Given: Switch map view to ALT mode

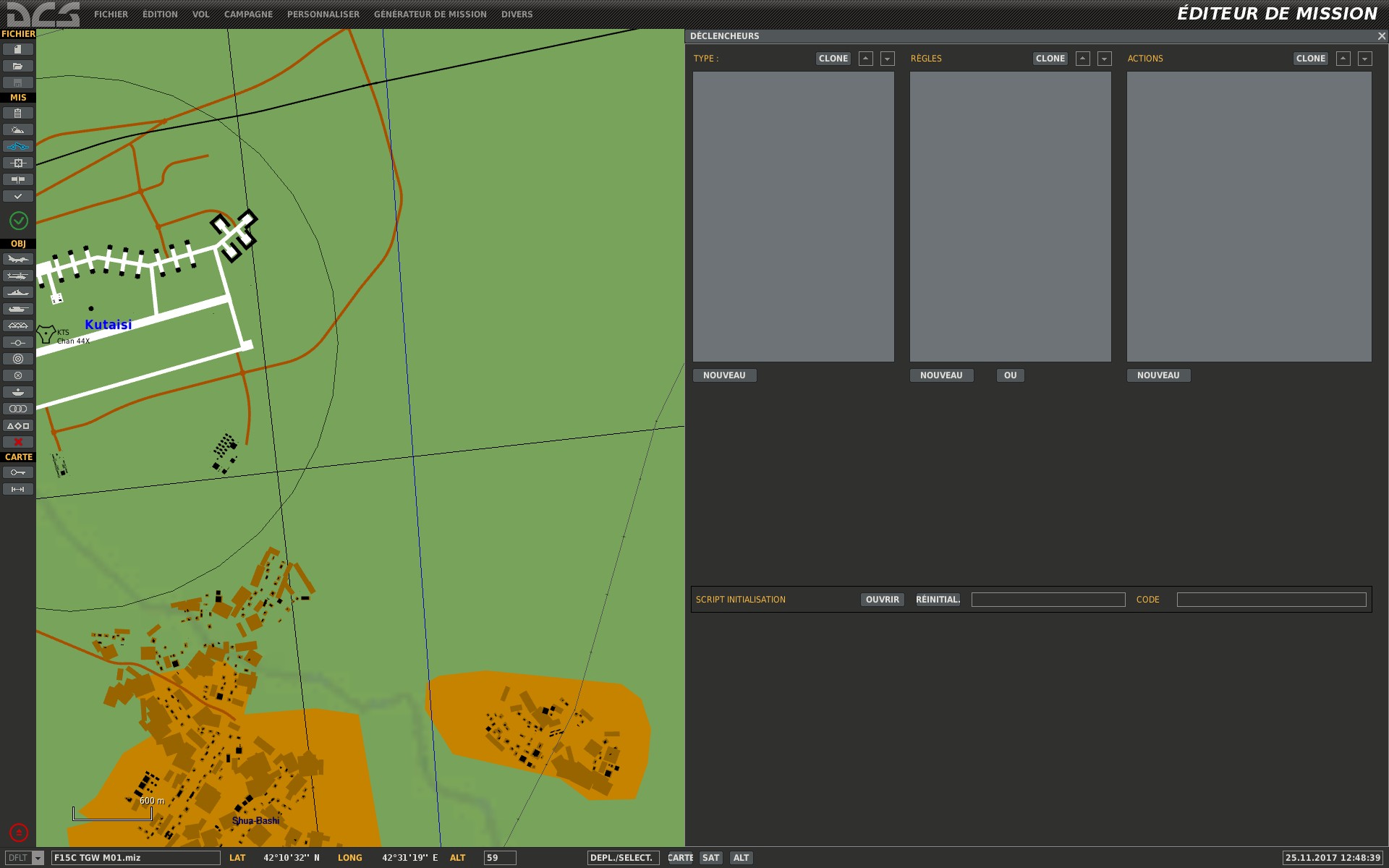Looking at the screenshot, I should (x=742, y=858).
